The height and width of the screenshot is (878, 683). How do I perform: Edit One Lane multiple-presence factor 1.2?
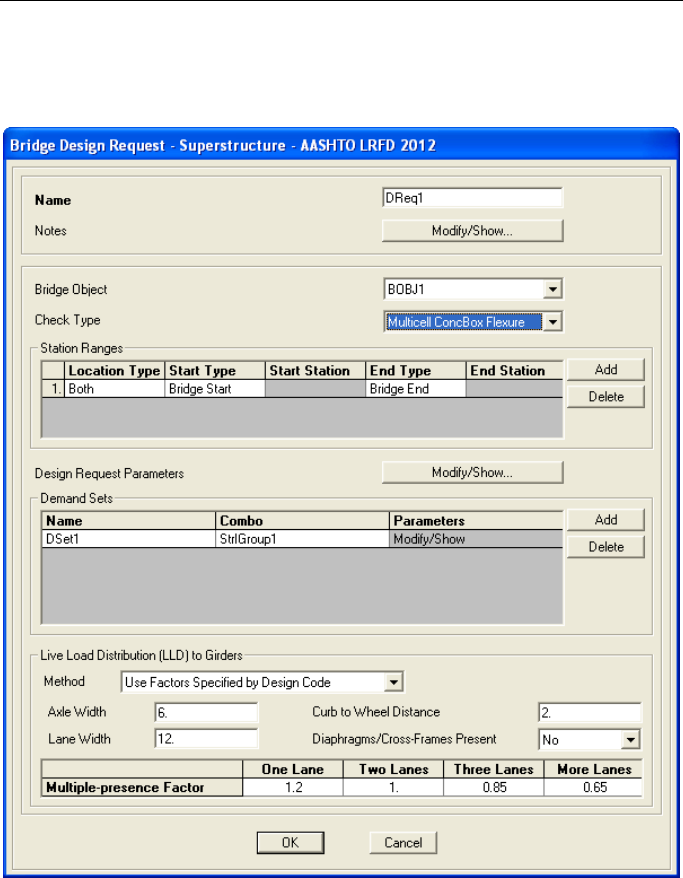pos(293,787)
